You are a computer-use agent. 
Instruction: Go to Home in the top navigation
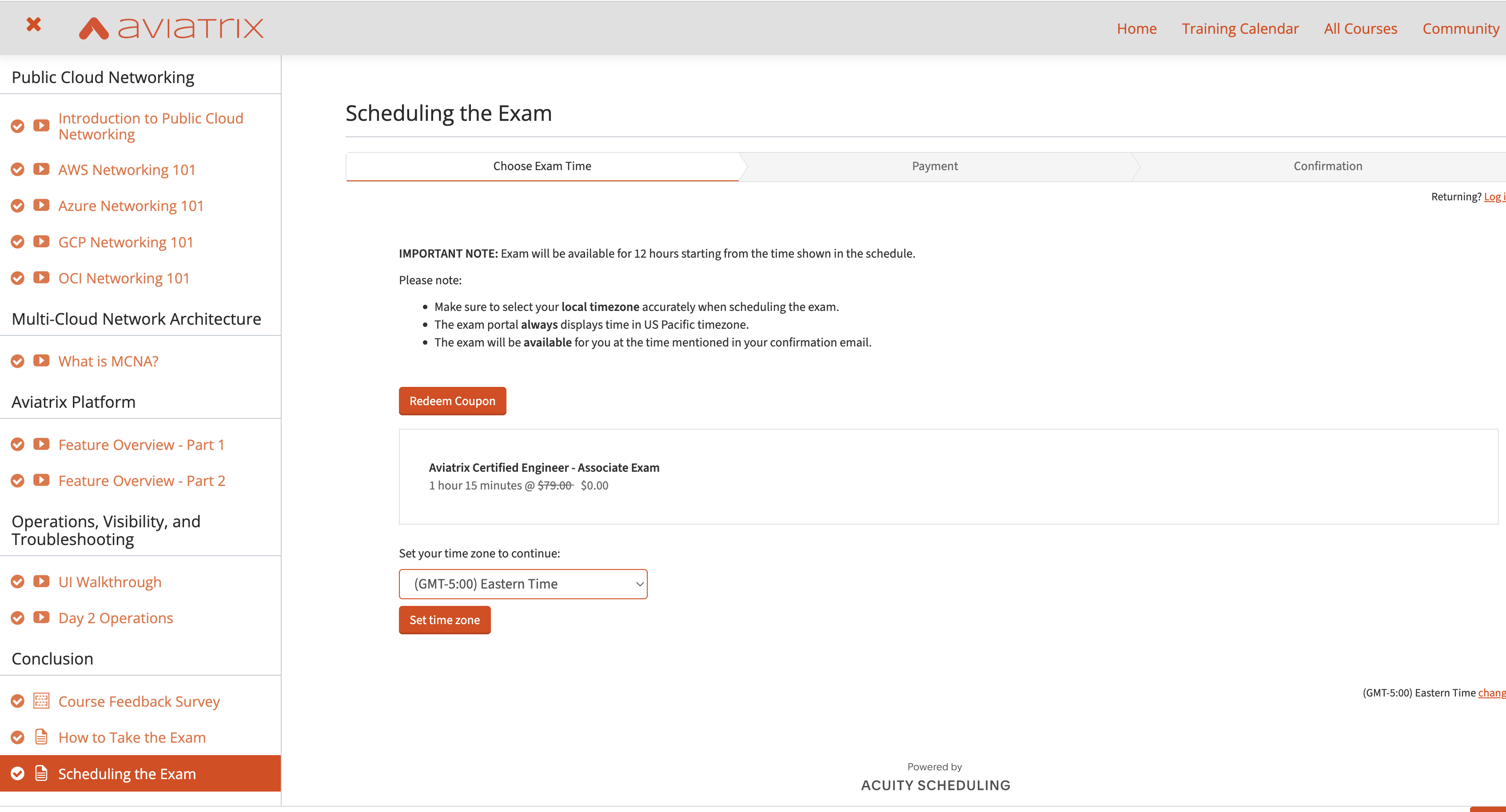tap(1136, 28)
